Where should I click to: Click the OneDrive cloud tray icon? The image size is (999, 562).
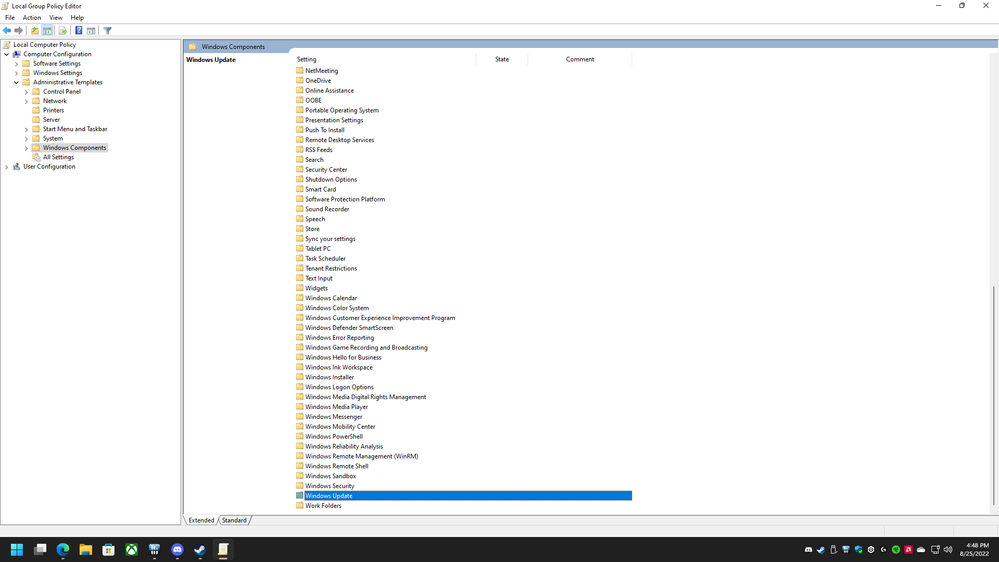(921, 549)
